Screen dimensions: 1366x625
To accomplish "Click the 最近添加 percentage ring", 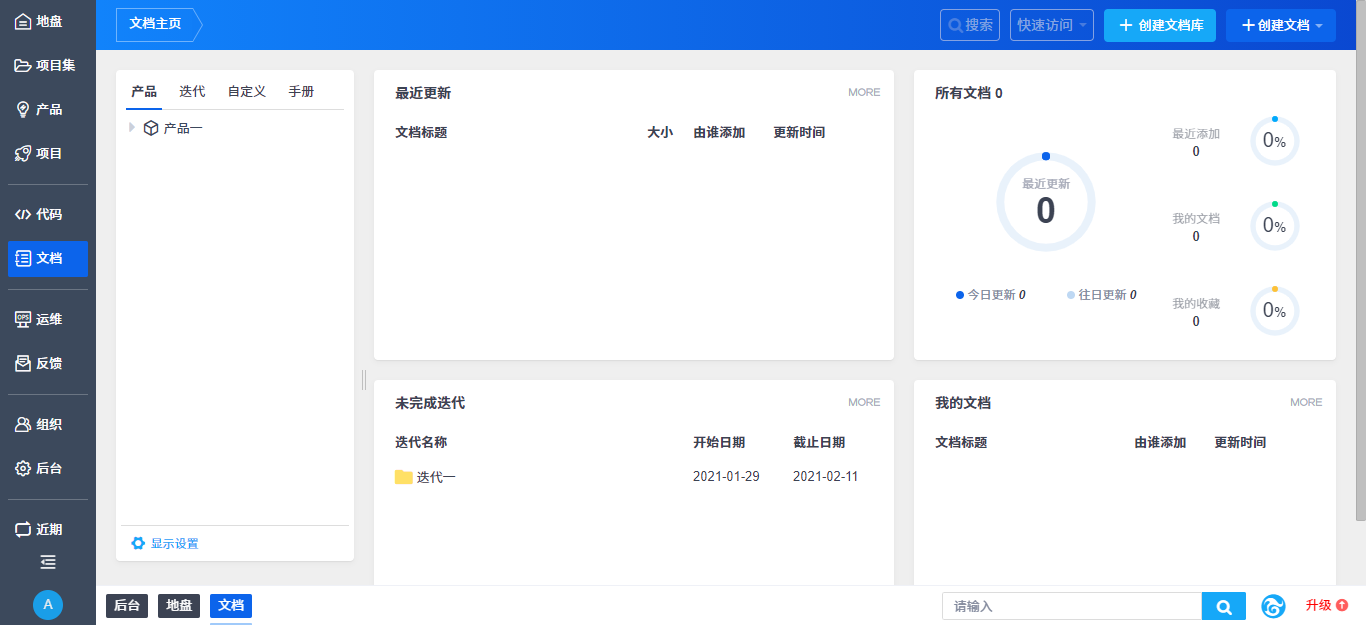I will (1275, 141).
